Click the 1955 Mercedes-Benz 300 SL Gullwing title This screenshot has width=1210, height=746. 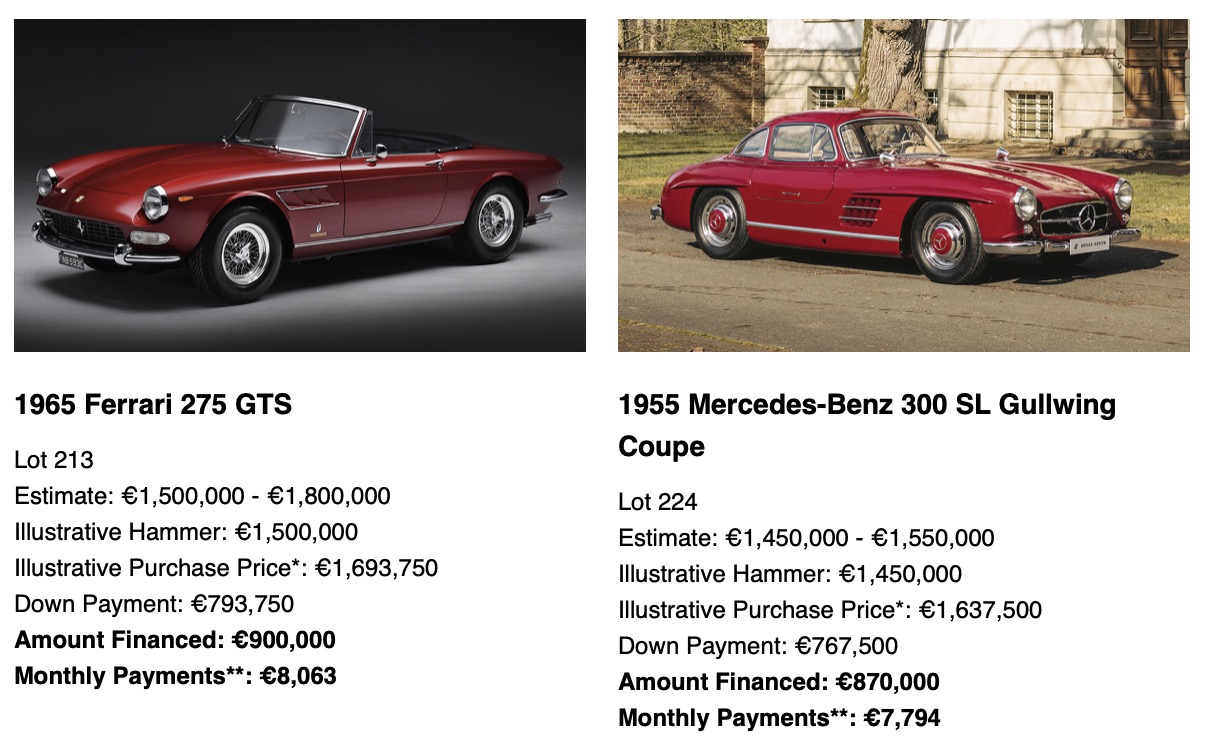coord(867,426)
